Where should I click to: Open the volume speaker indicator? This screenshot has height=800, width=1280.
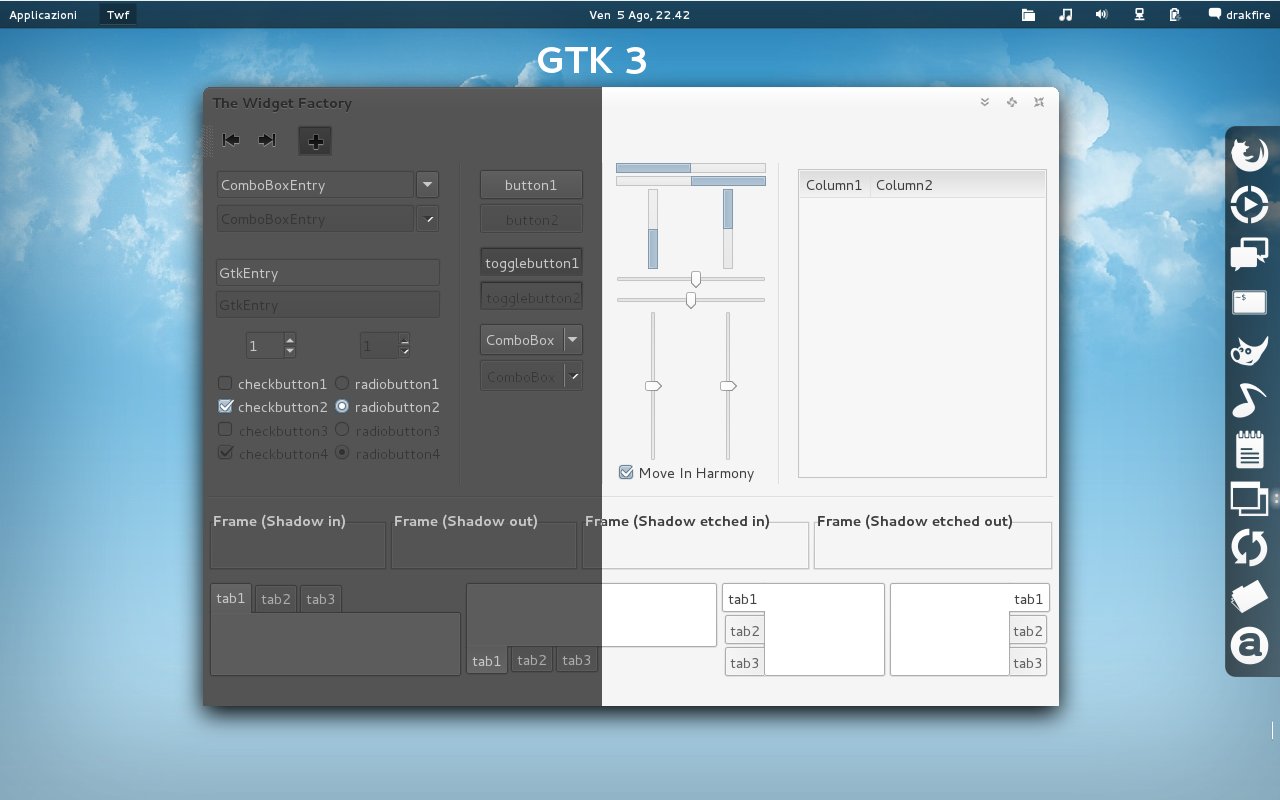[1101, 15]
